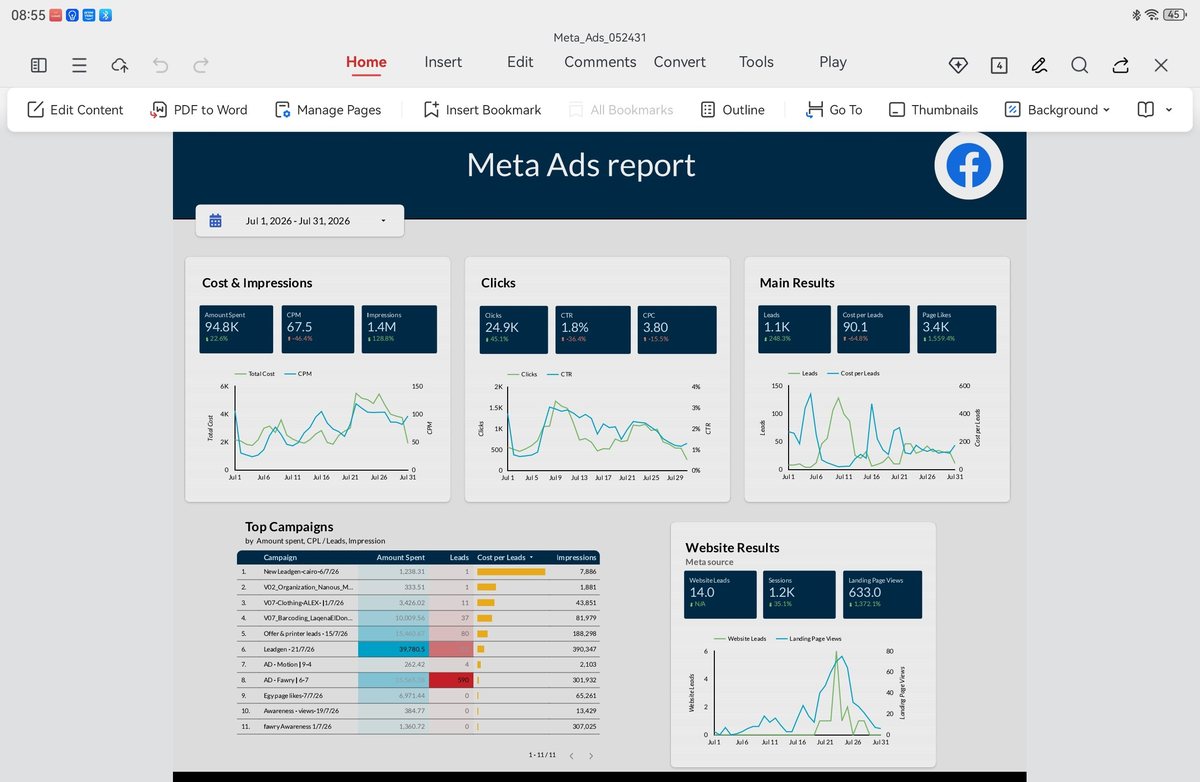Select the Impressions 1.4M card
This screenshot has width=1200, height=782.
pyautogui.click(x=399, y=329)
